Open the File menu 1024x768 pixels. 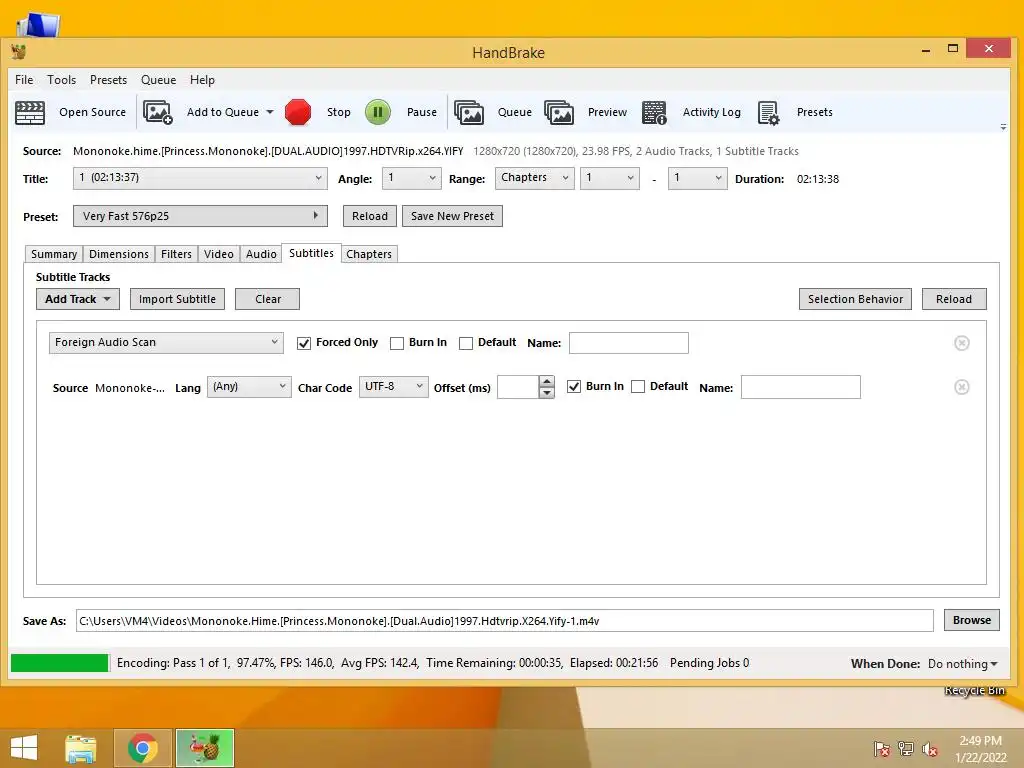click(x=24, y=80)
